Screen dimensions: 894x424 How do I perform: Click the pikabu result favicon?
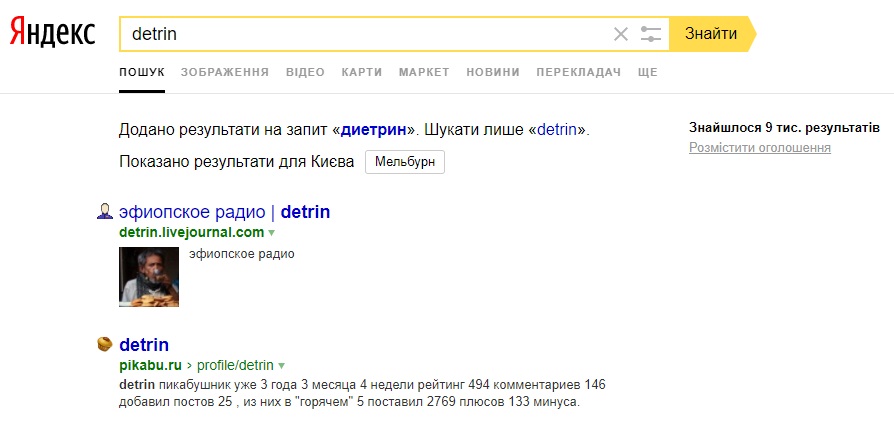(x=104, y=344)
